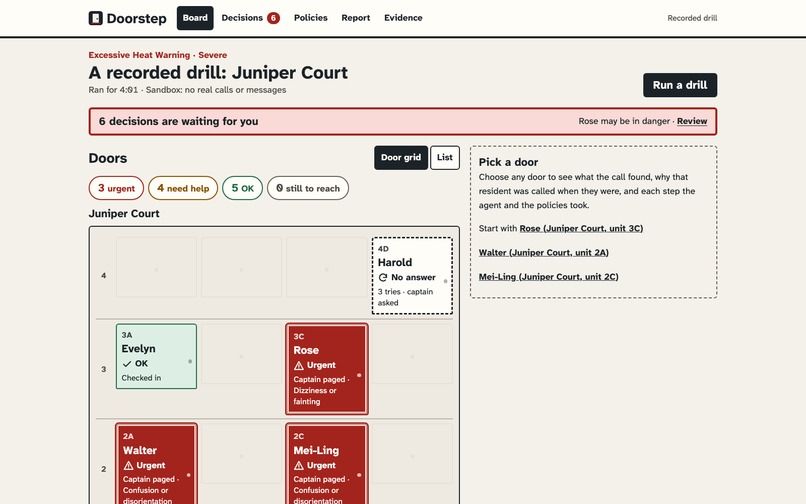Image resolution: width=806 pixels, height=504 pixels.
Task: Filter doors by 3 urgent
Action: click(116, 188)
